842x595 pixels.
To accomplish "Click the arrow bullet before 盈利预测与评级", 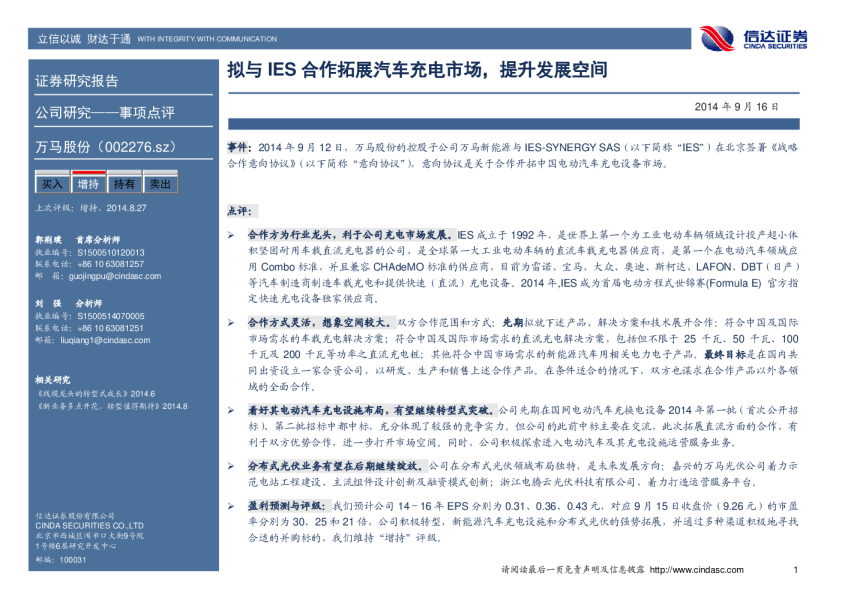I will tap(230, 506).
